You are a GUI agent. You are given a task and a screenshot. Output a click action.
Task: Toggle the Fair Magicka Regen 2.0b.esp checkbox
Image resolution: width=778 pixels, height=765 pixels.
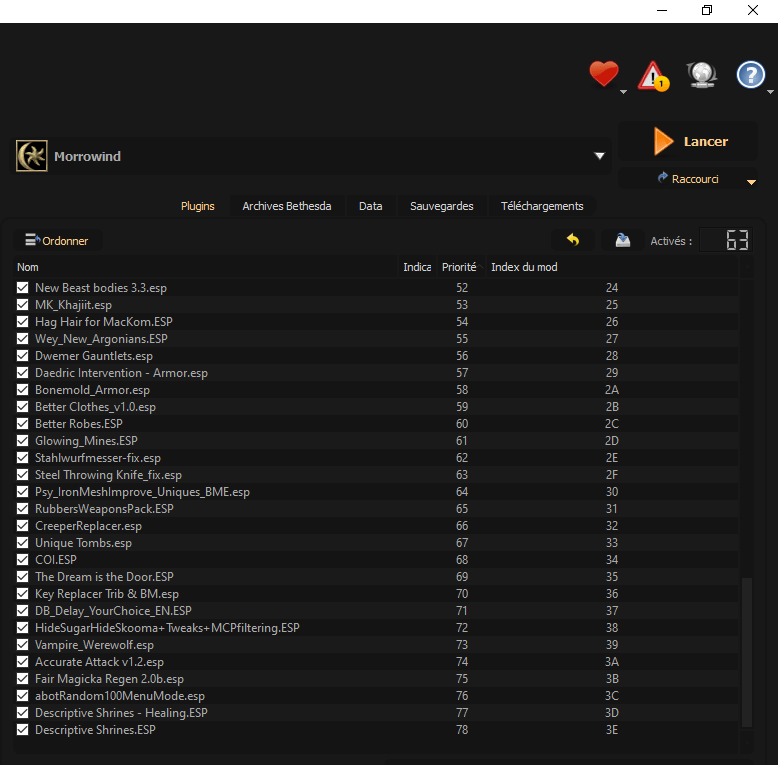[23, 679]
